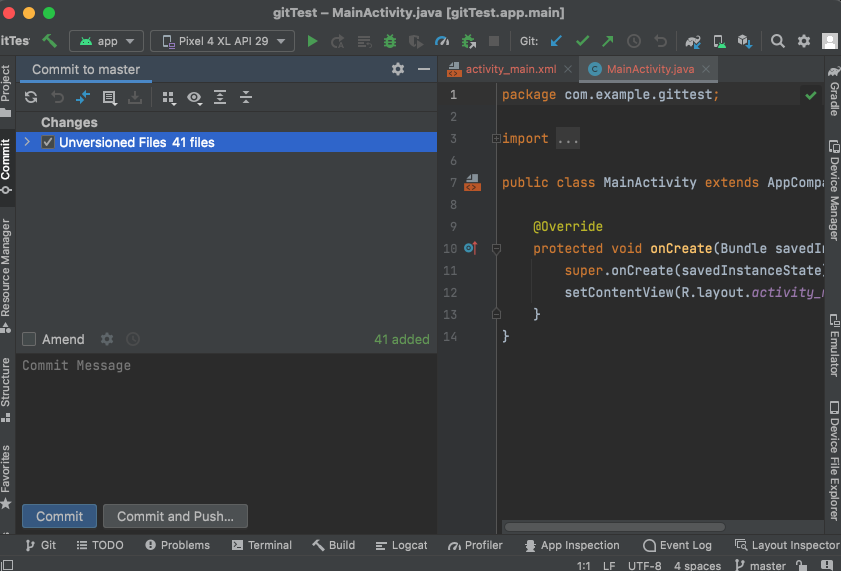The image size is (841, 571).
Task: Expand all changes in the Commit toolbar
Action: tap(220, 98)
